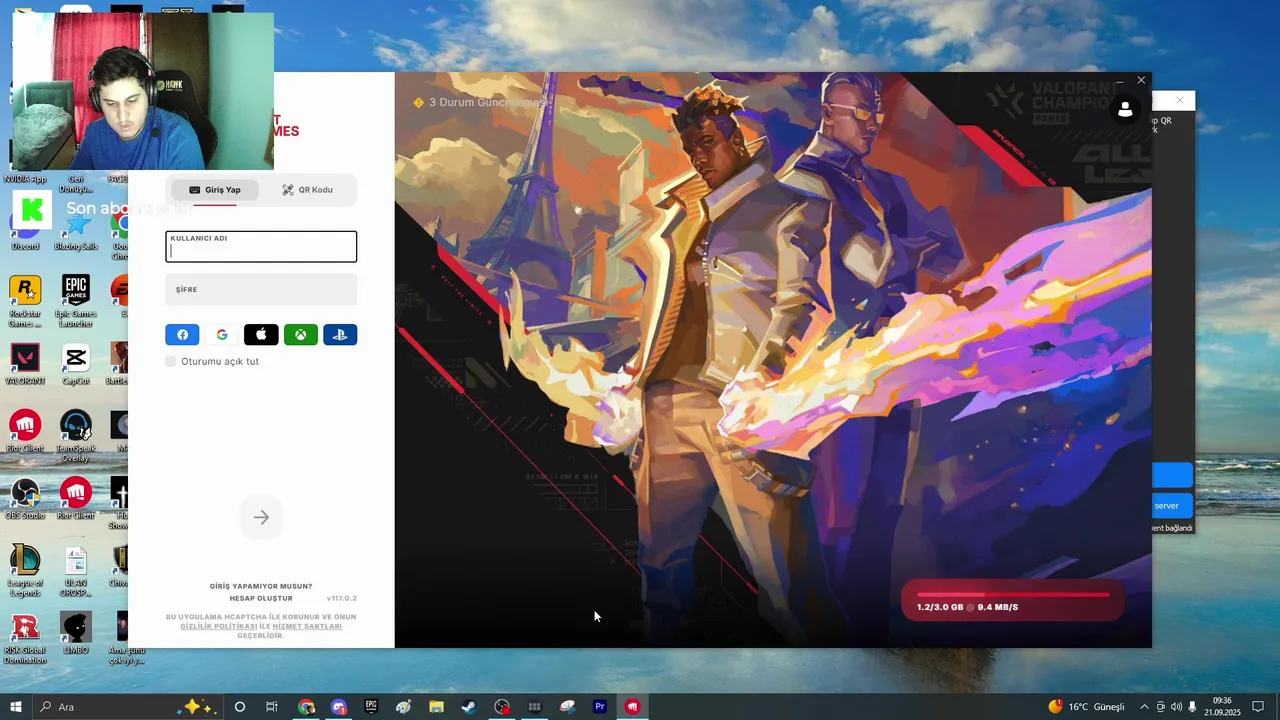This screenshot has height=720, width=1280.
Task: Open the RISK Global Domination desktop shortcut
Action: point(25,638)
